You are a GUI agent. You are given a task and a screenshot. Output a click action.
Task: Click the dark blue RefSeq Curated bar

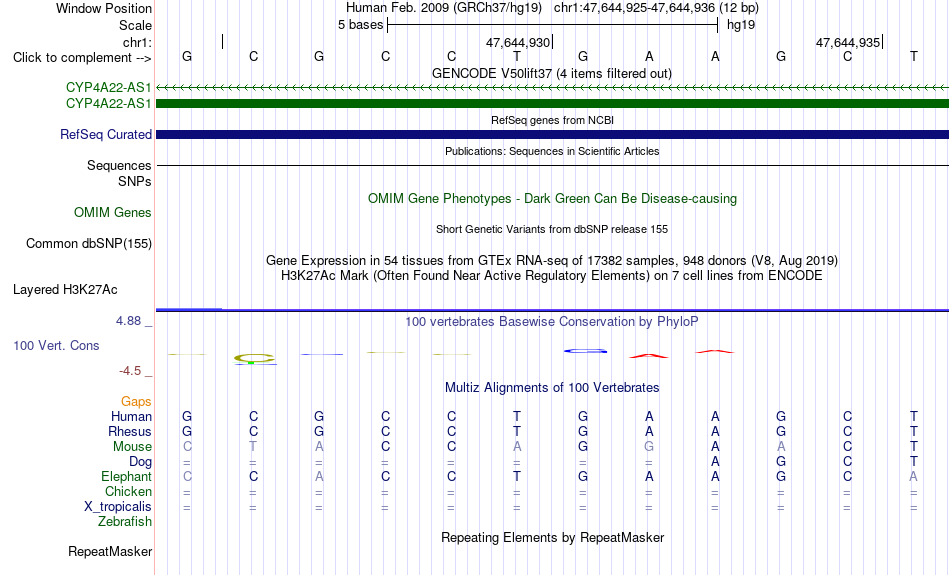(x=552, y=135)
